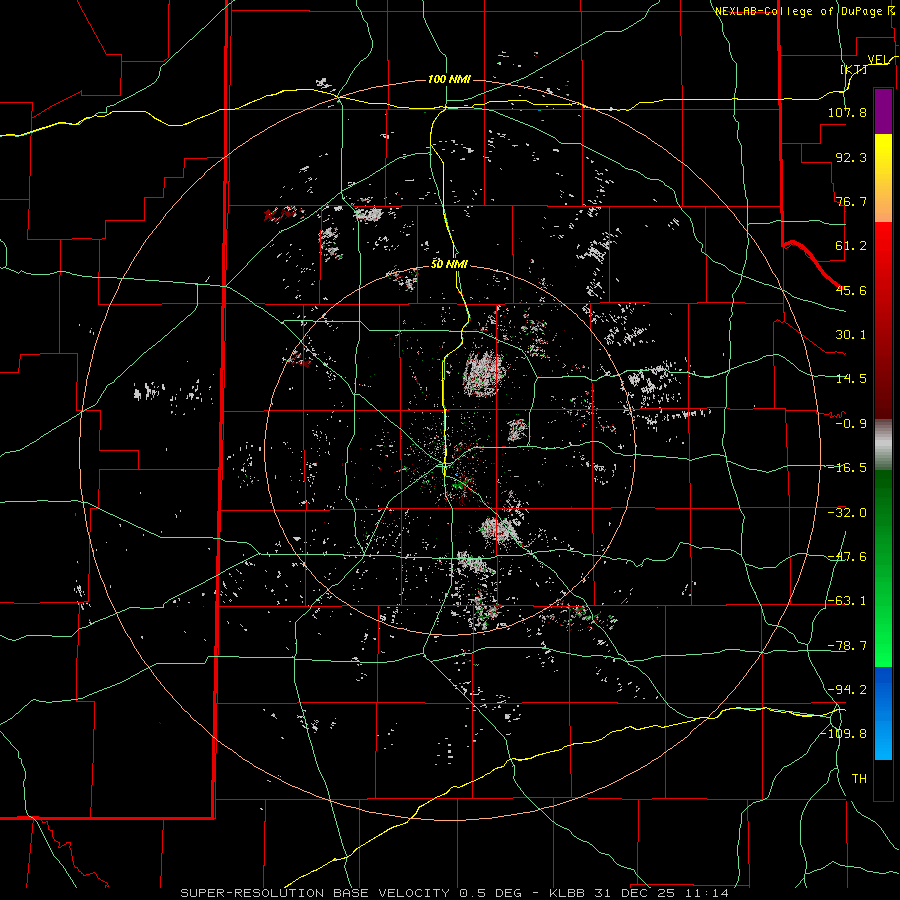Click the "50 NMI" range ring label
This screenshot has width=900, height=900.
point(449,264)
